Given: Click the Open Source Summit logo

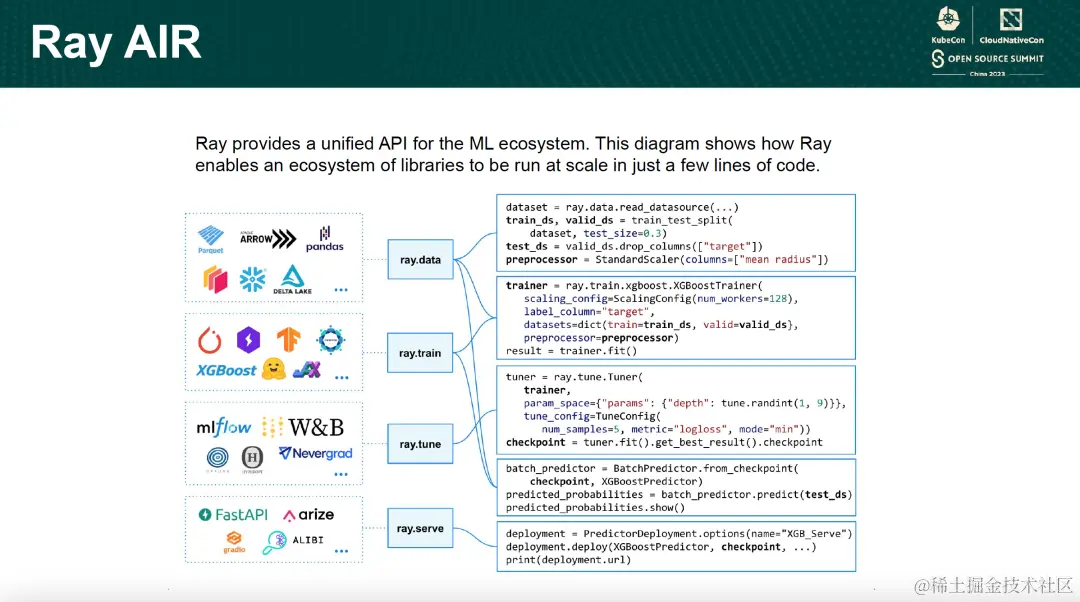Looking at the screenshot, I should pos(988,60).
